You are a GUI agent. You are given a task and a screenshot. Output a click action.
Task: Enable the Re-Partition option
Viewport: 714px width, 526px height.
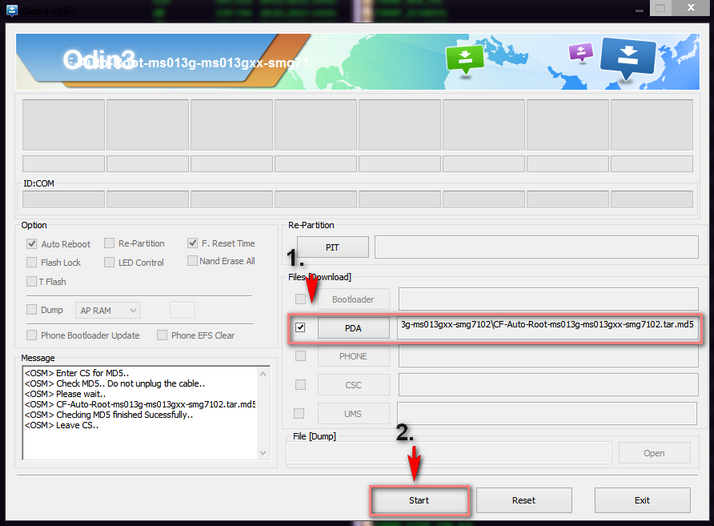110,243
